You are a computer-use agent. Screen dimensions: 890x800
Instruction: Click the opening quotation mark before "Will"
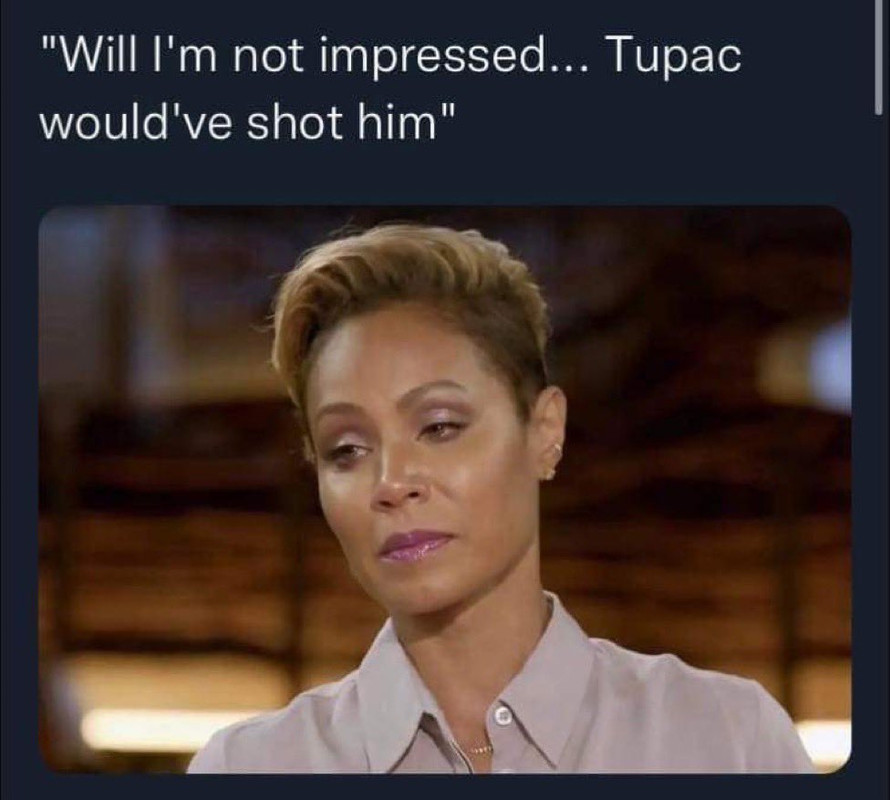pos(49,48)
